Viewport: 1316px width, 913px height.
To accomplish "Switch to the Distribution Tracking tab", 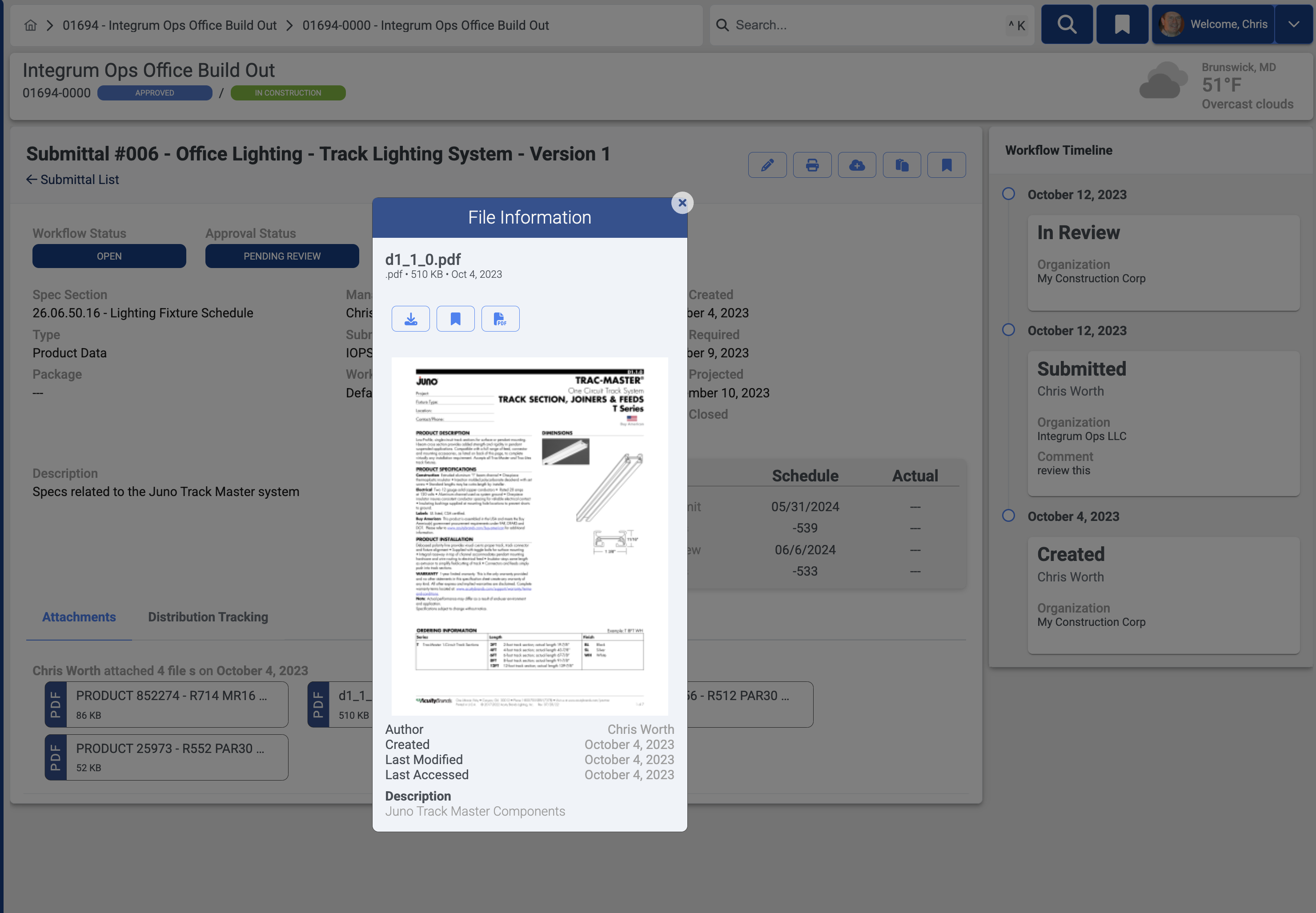I will tap(208, 617).
